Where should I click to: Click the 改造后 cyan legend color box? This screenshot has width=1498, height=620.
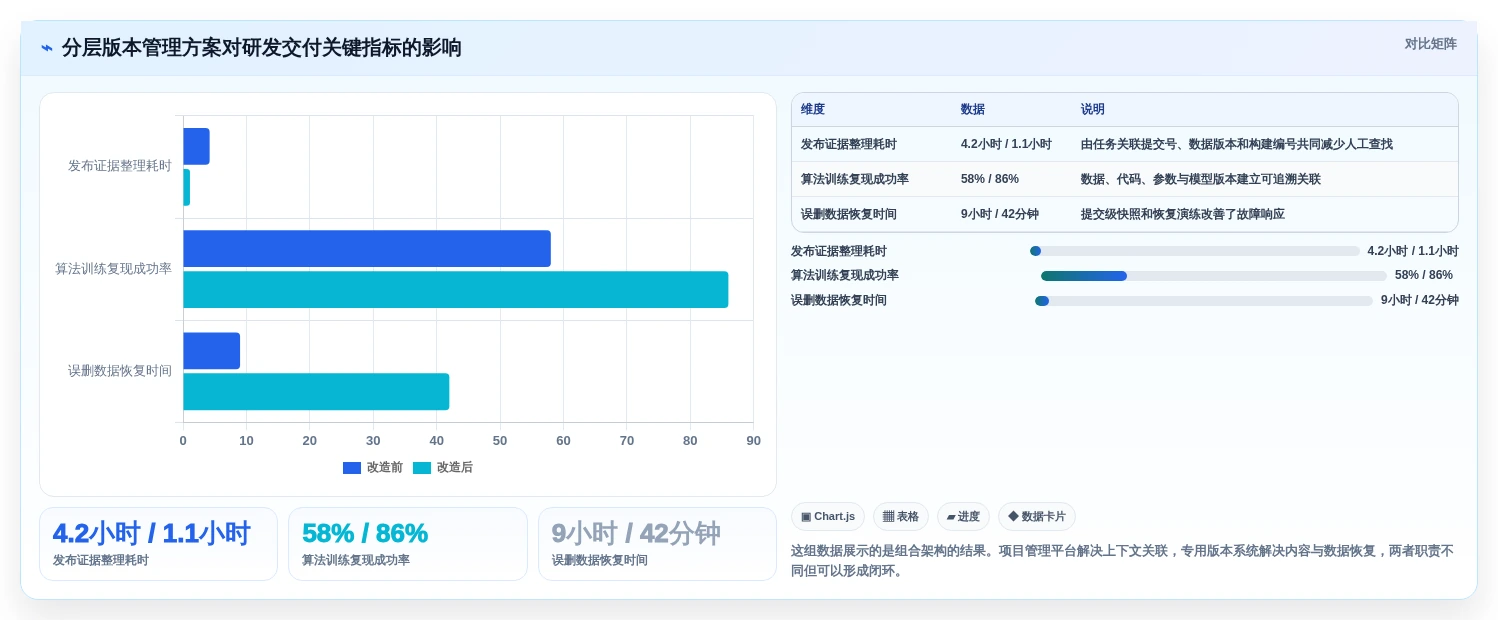[422, 468]
